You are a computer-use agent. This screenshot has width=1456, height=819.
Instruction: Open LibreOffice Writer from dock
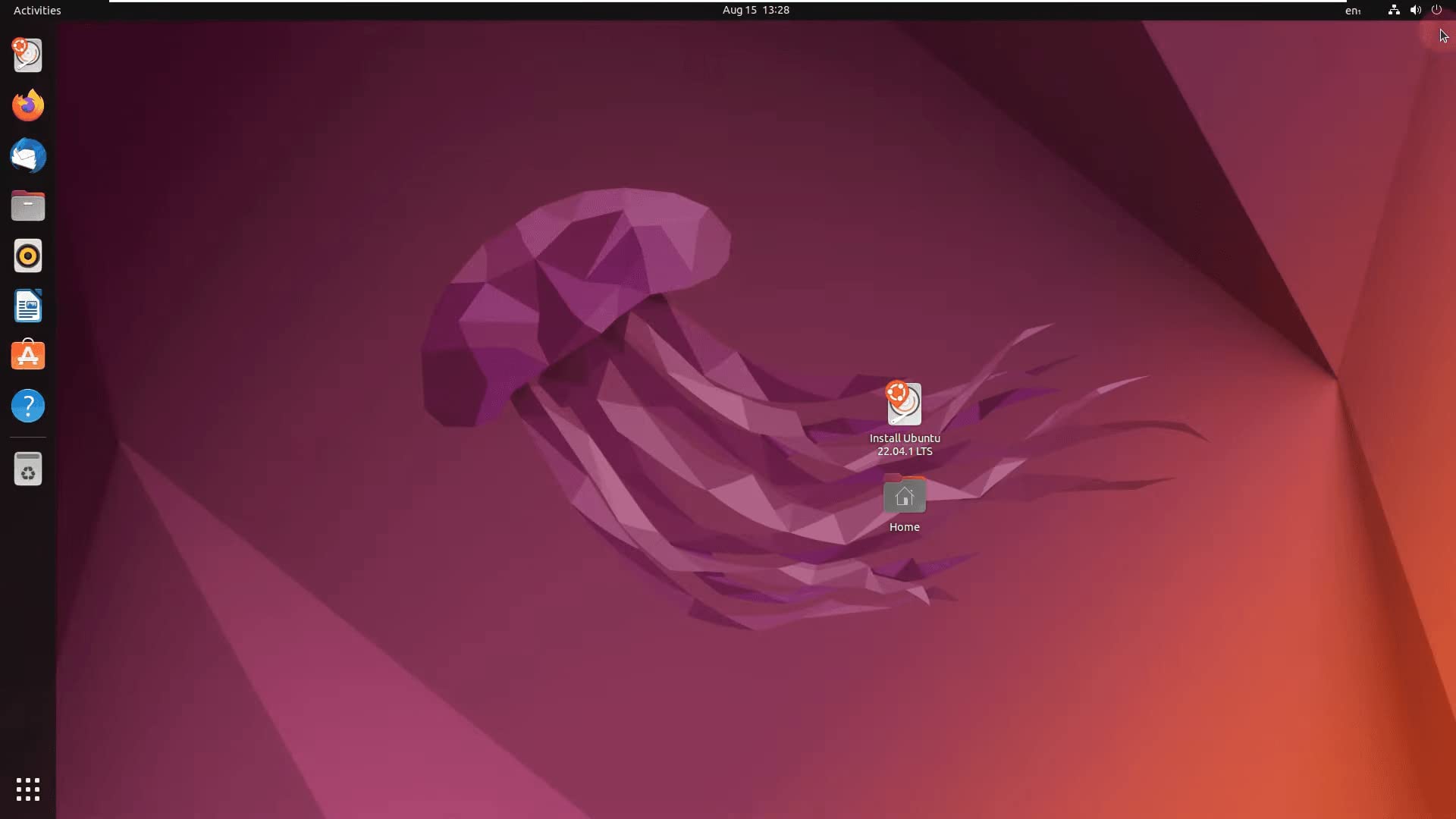(x=28, y=306)
